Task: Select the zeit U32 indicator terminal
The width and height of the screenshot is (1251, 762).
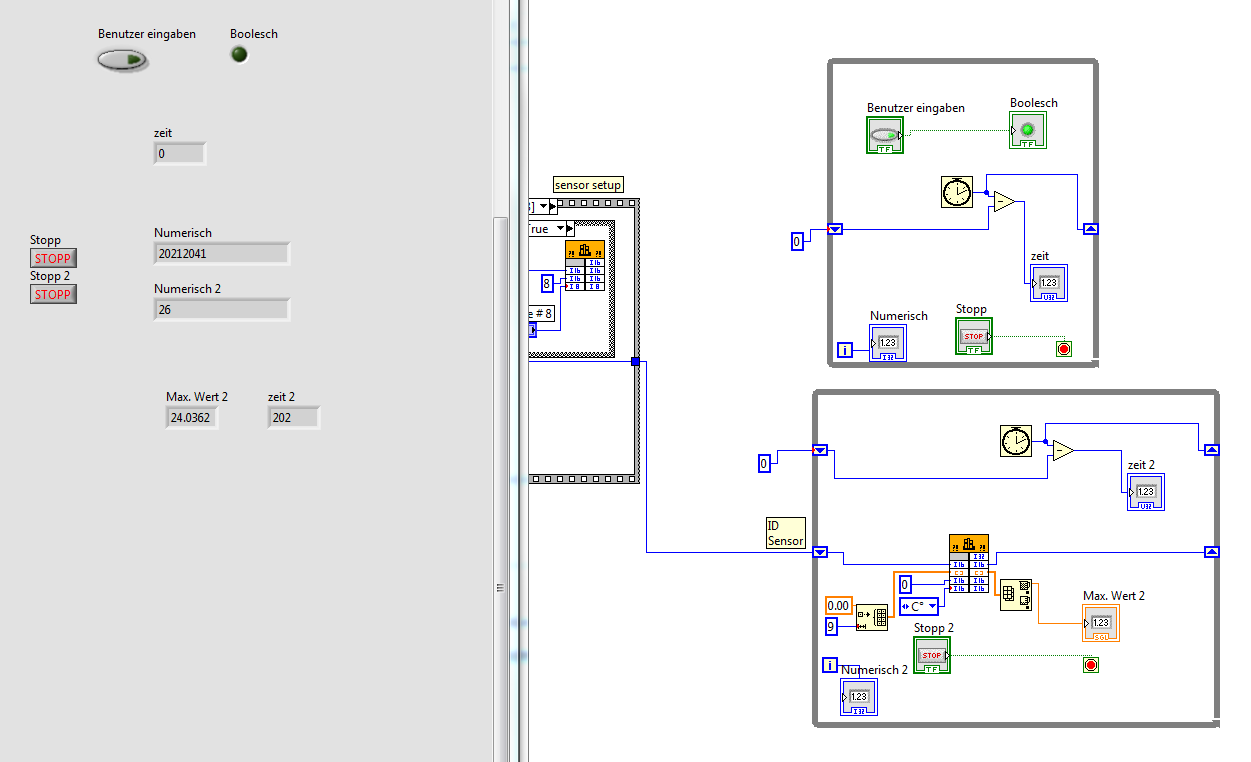Action: coord(1049,283)
